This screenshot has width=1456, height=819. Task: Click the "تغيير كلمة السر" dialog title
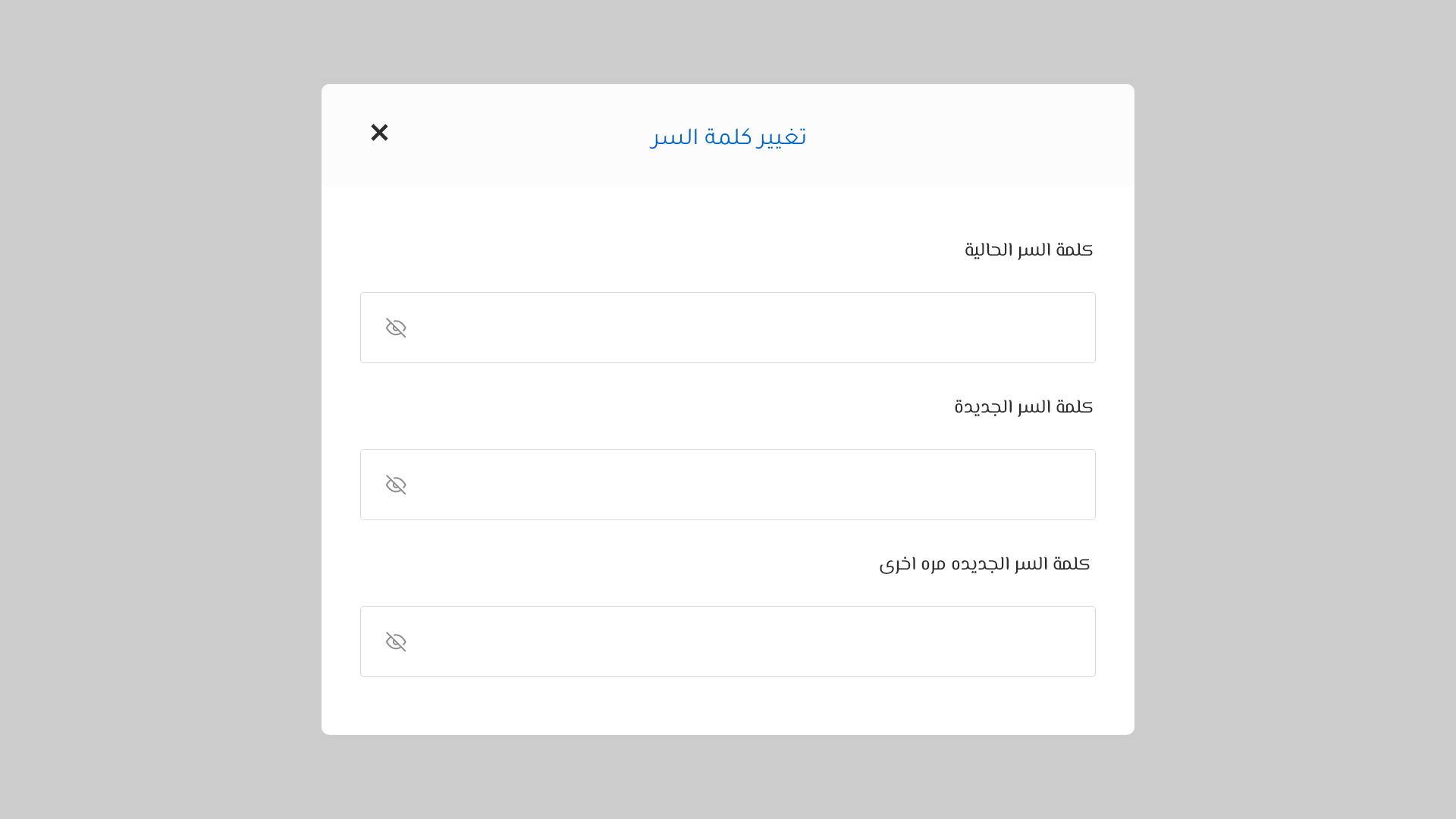(728, 136)
